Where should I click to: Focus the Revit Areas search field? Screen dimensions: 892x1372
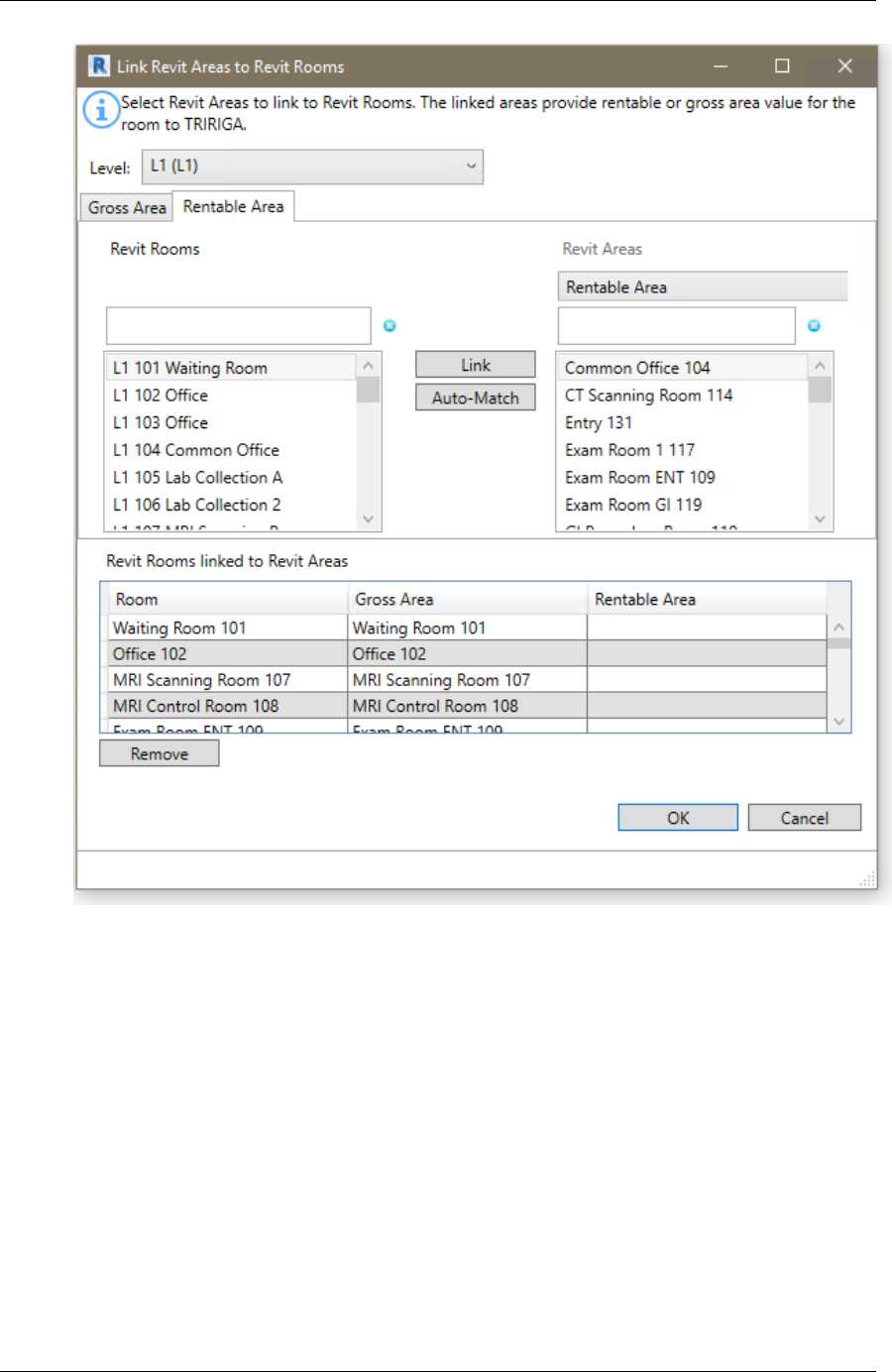pyautogui.click(x=677, y=326)
